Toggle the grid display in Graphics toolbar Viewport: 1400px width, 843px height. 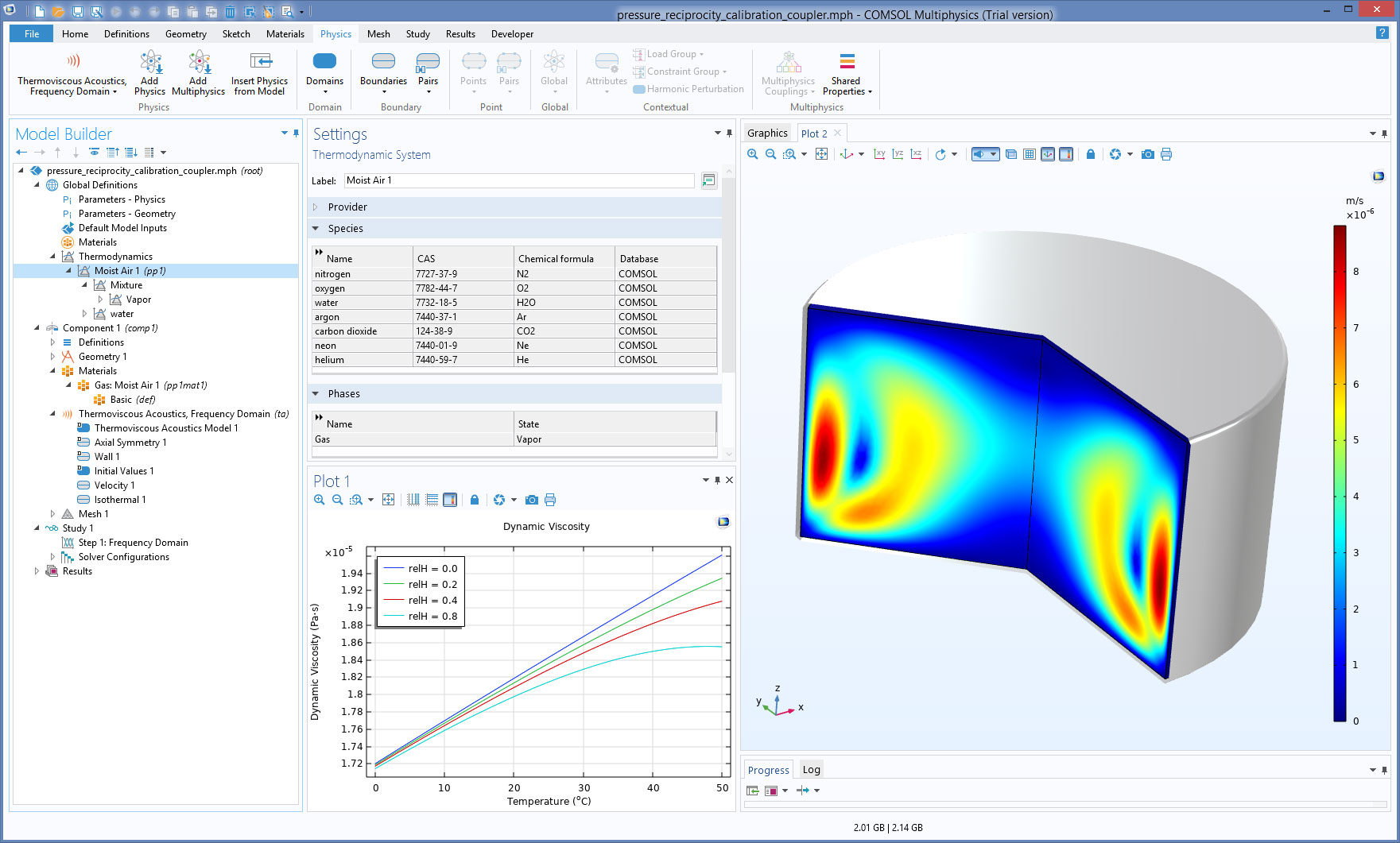tap(1029, 154)
